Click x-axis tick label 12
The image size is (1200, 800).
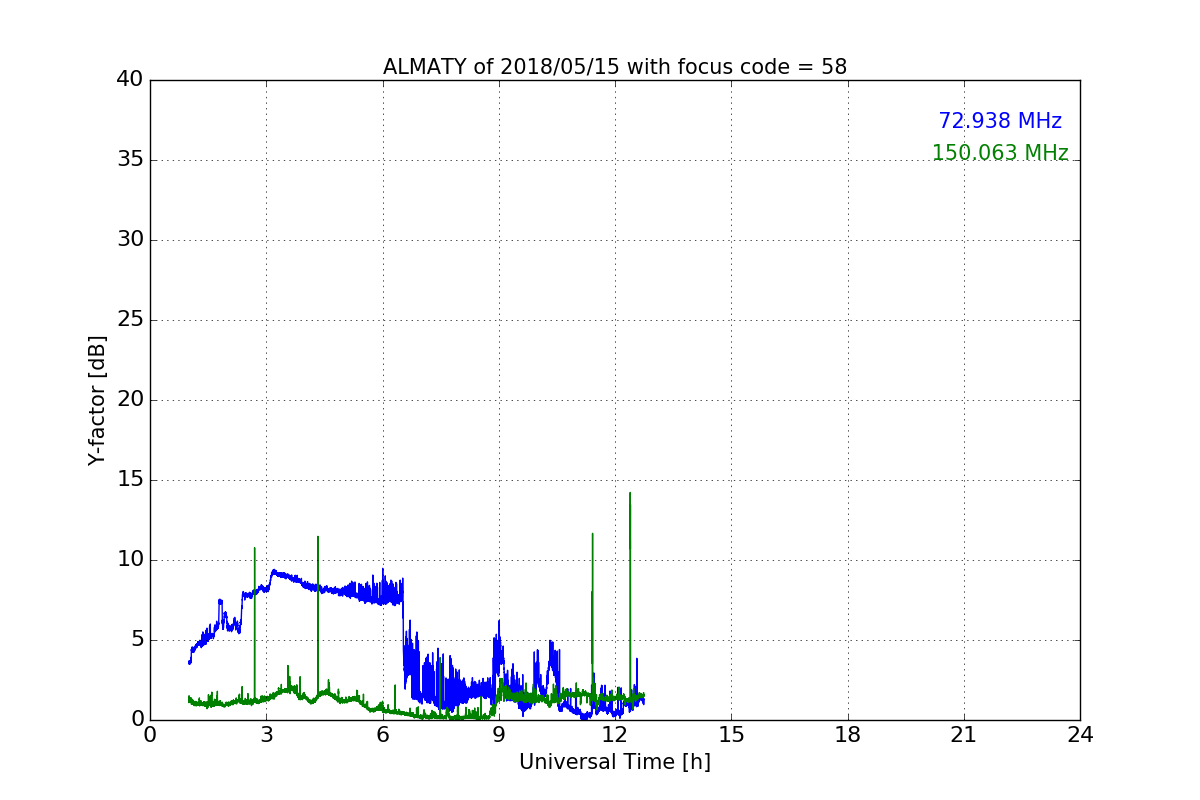click(x=615, y=735)
